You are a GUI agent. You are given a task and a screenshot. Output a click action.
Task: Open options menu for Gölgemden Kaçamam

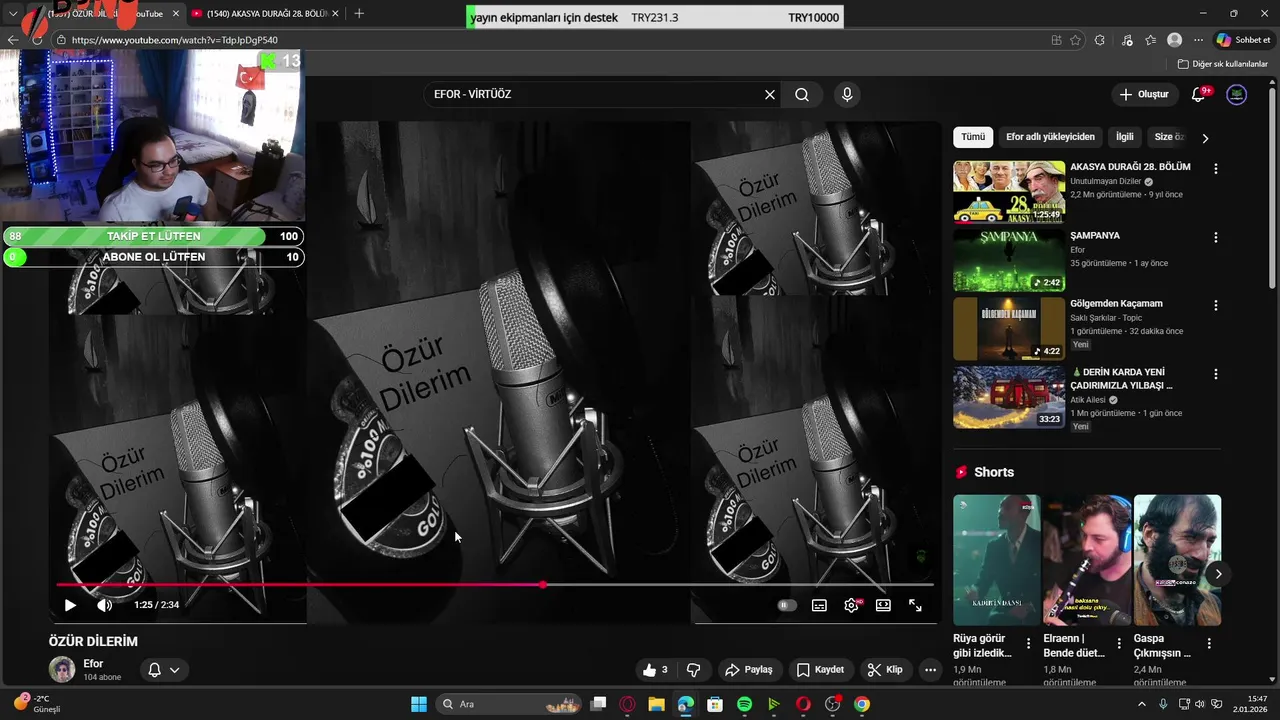click(x=1216, y=306)
